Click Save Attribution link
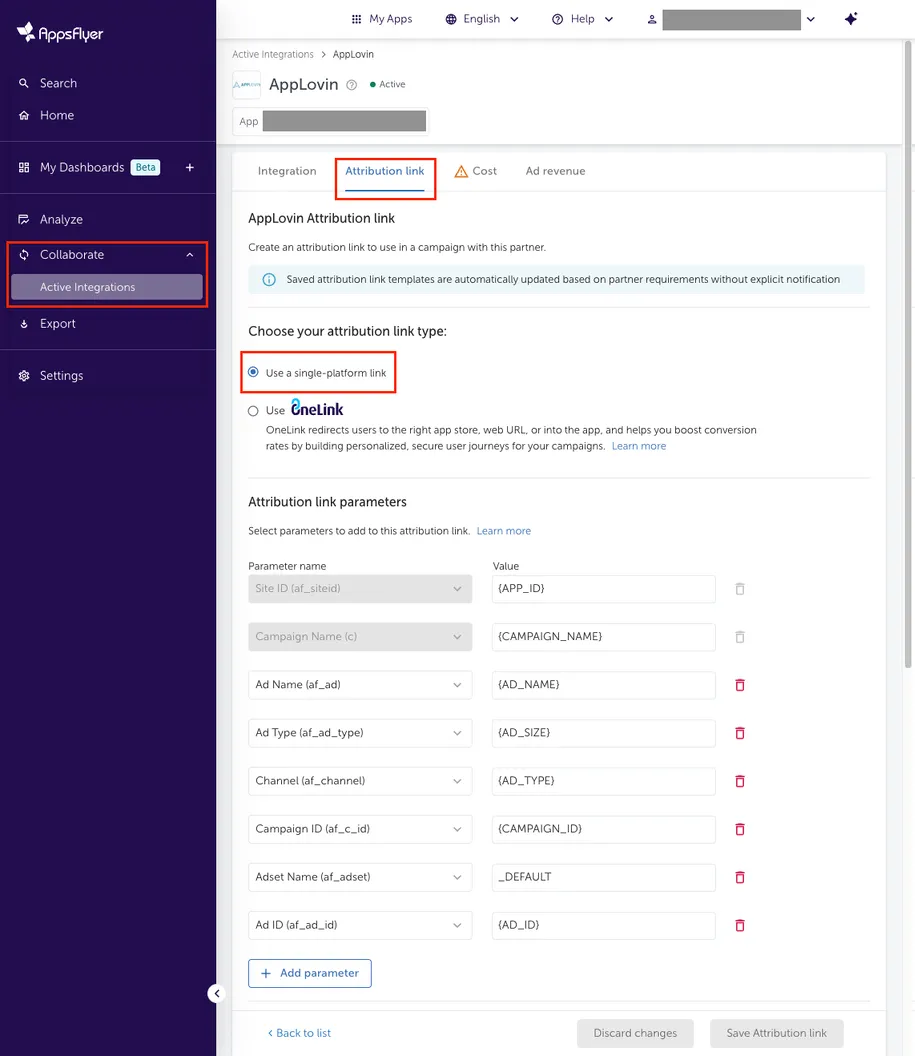This screenshot has width=915, height=1056. click(776, 1033)
